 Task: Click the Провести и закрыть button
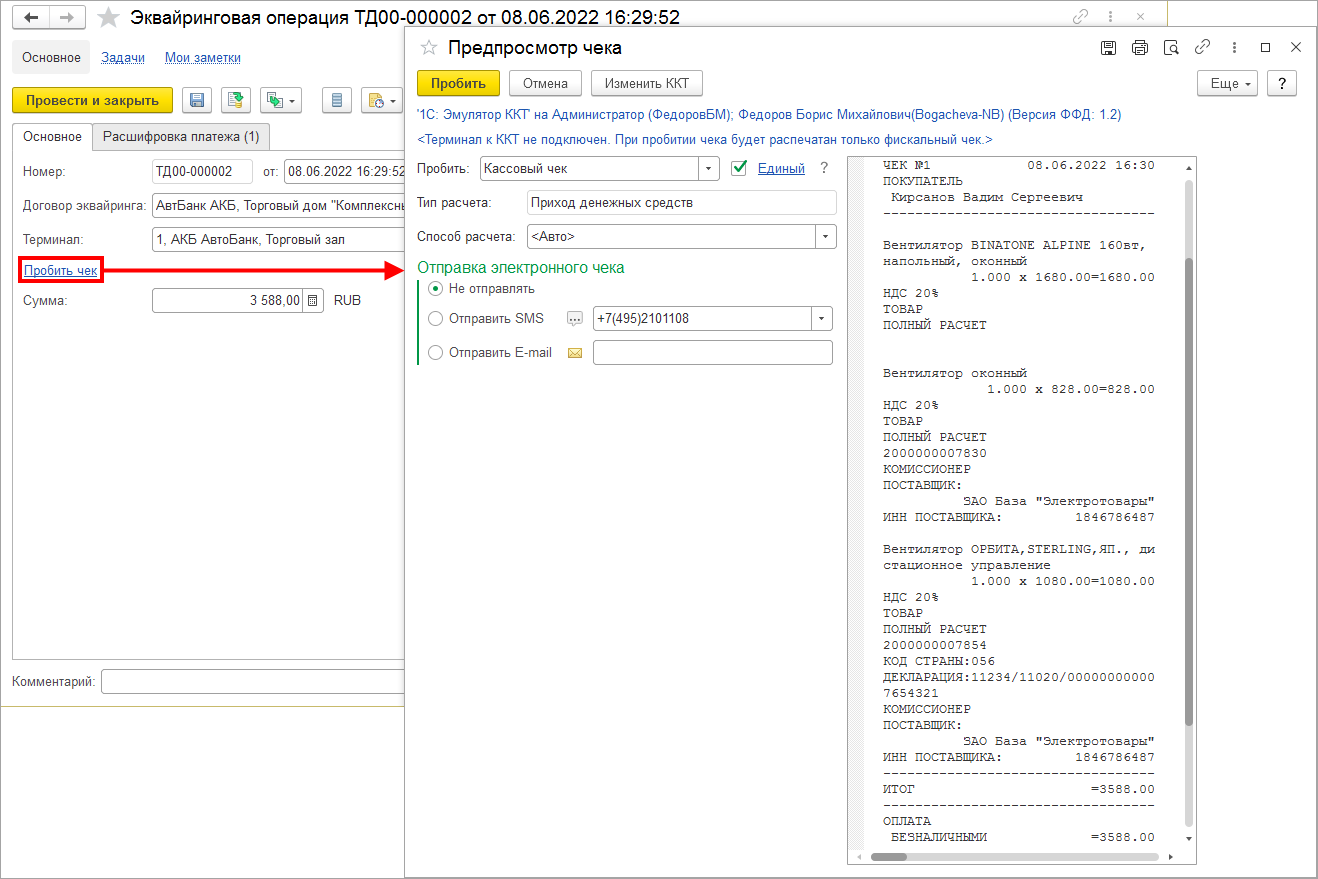pos(92,100)
